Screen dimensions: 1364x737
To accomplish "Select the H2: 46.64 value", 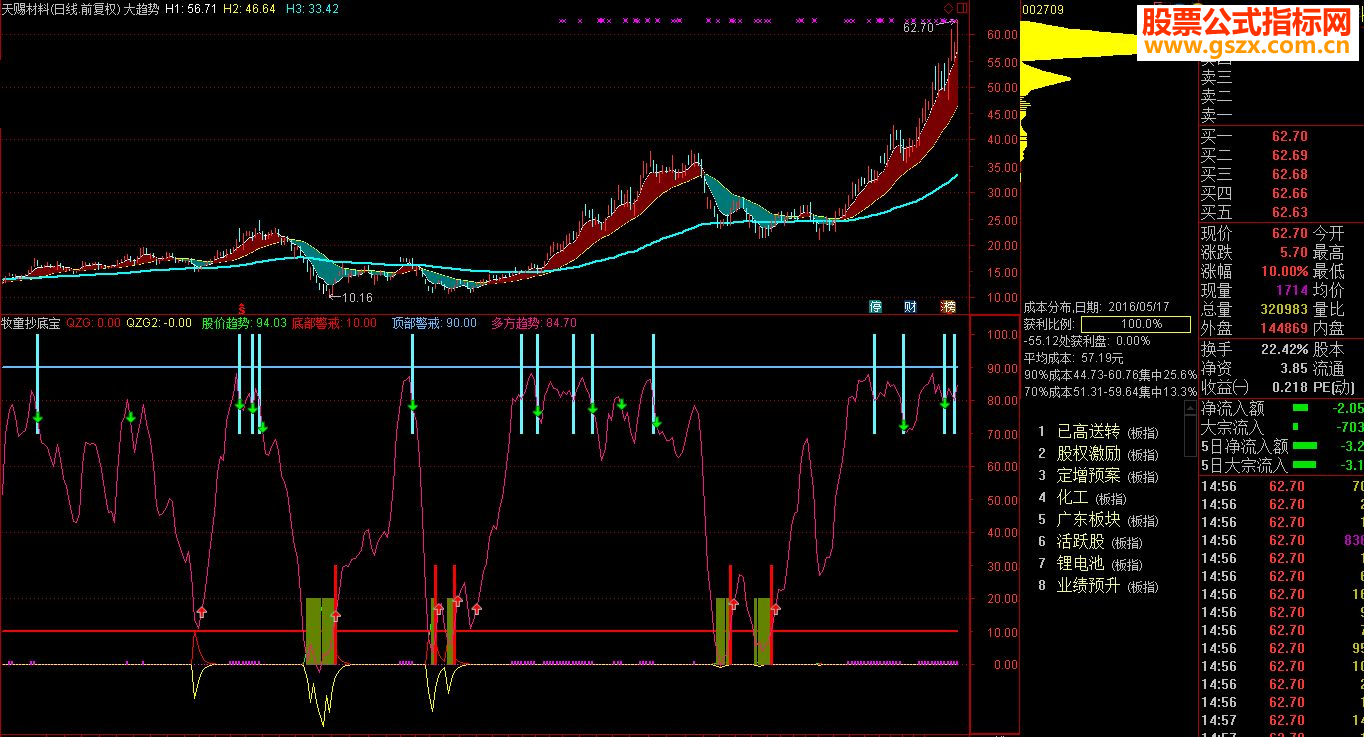I will [250, 8].
